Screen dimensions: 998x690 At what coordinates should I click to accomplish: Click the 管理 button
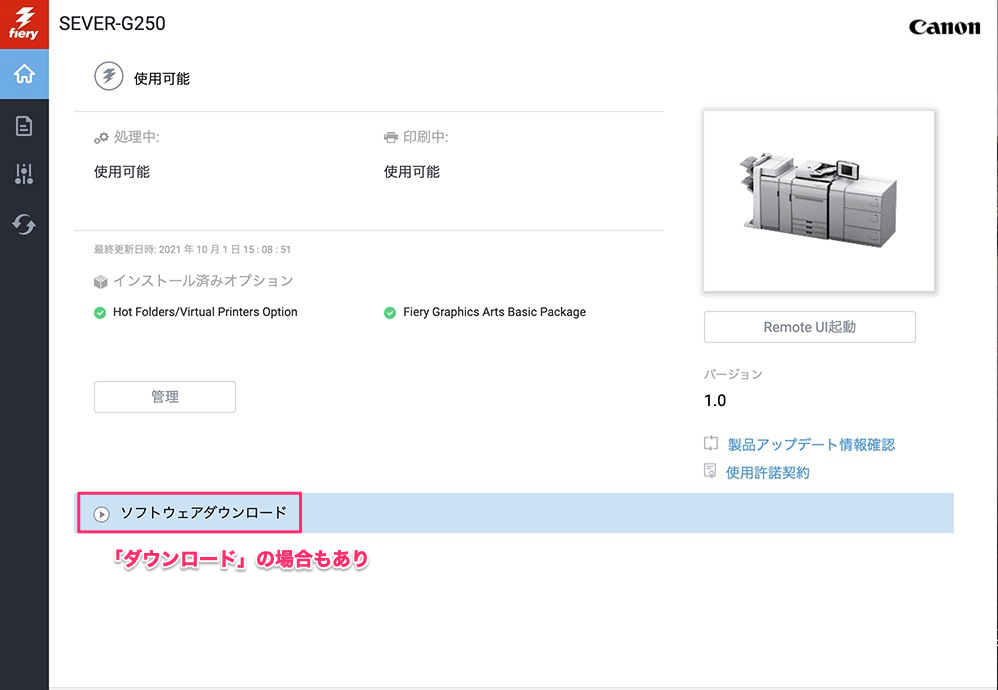coord(165,397)
